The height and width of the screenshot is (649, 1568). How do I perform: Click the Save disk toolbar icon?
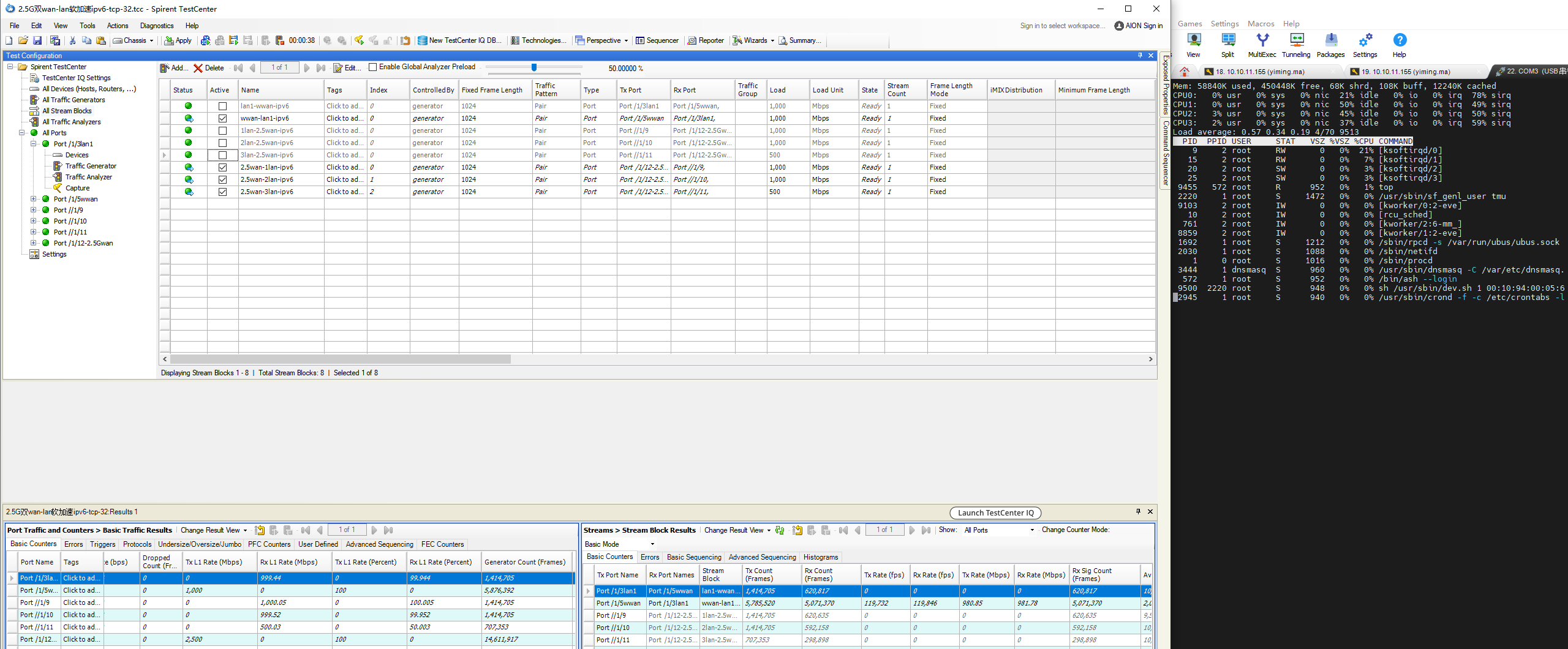37,40
